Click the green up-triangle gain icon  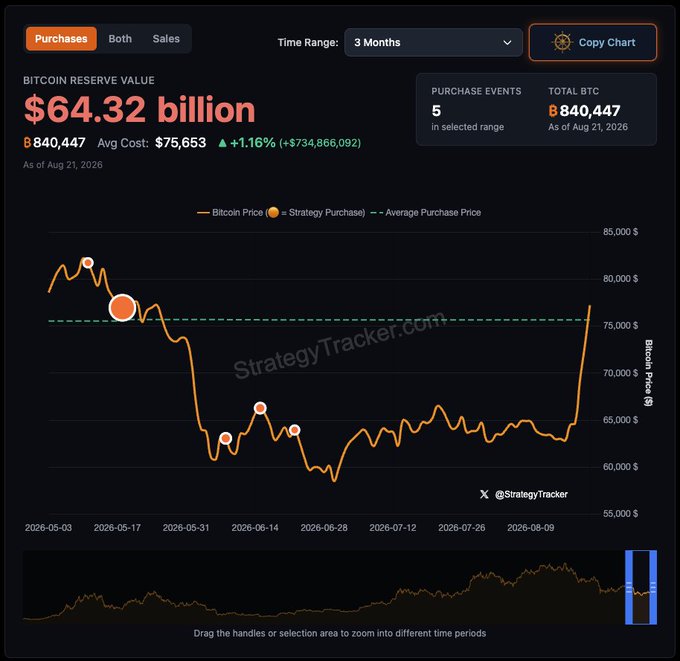pyautogui.click(x=222, y=143)
